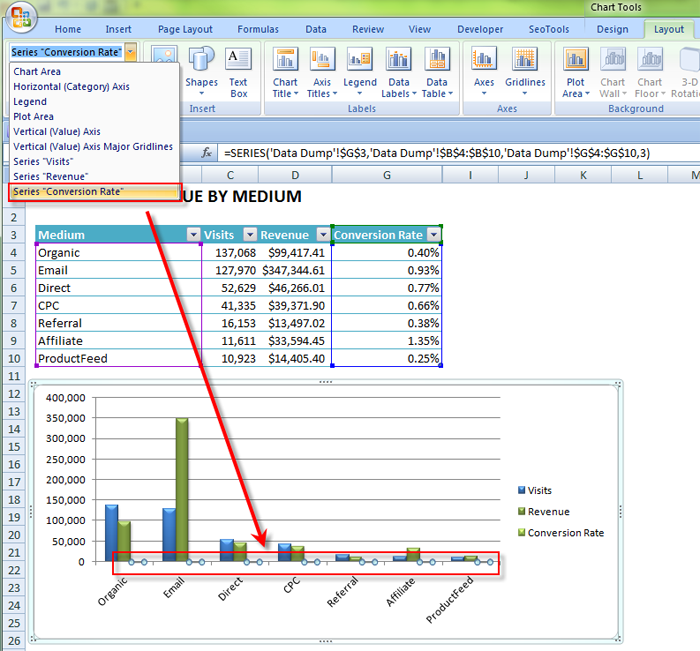The width and height of the screenshot is (700, 651).
Task: Click the Visits blue legend swatch
Action: click(x=521, y=490)
